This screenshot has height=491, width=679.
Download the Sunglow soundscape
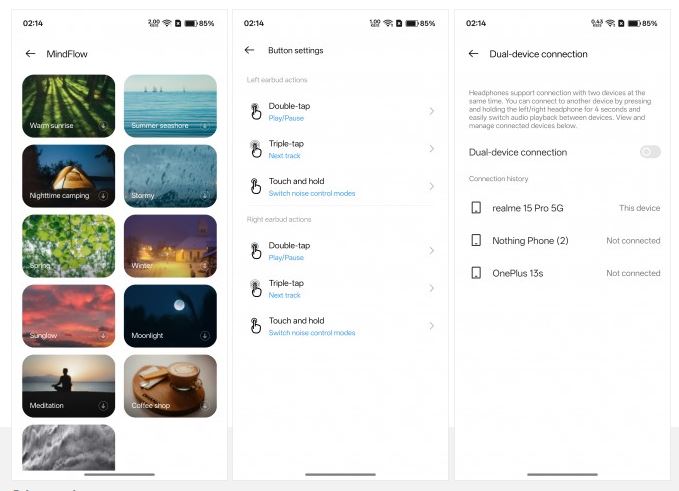[x=103, y=336]
